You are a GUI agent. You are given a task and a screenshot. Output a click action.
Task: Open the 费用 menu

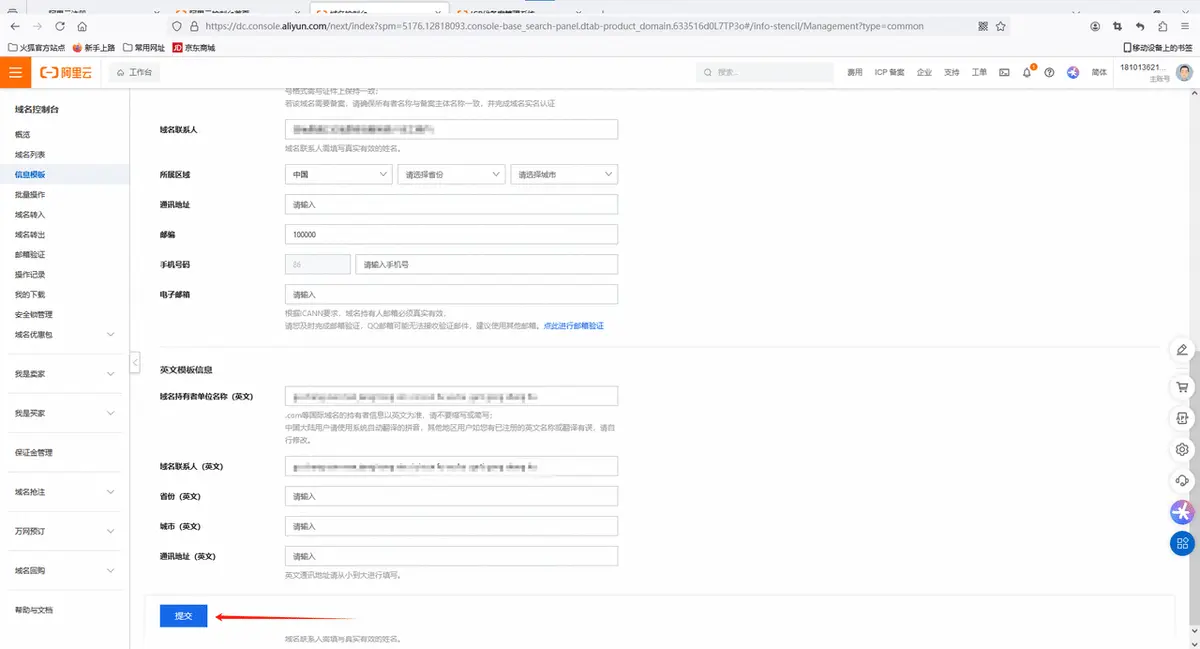pos(855,72)
